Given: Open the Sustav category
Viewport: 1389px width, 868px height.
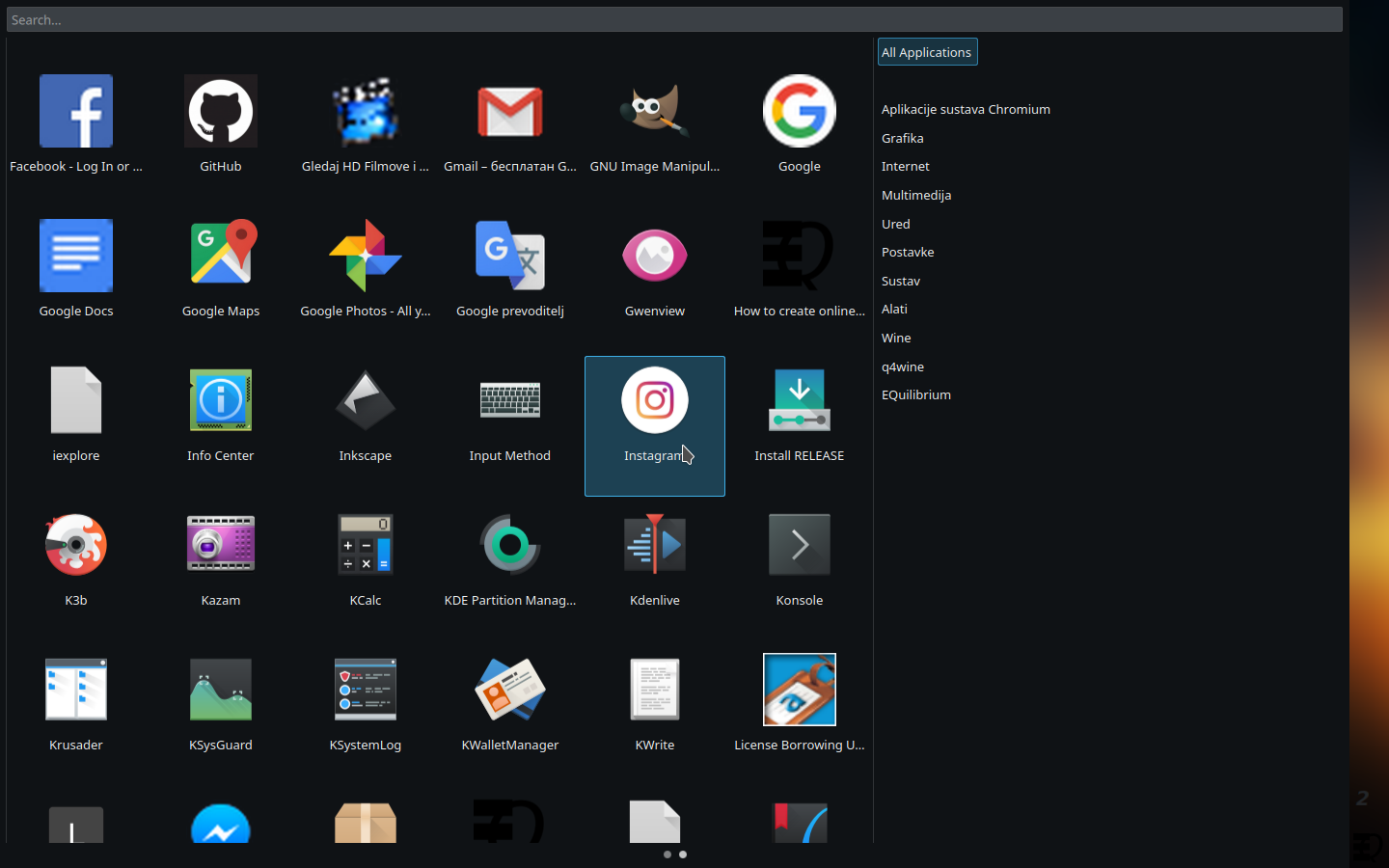Looking at the screenshot, I should pos(900,281).
